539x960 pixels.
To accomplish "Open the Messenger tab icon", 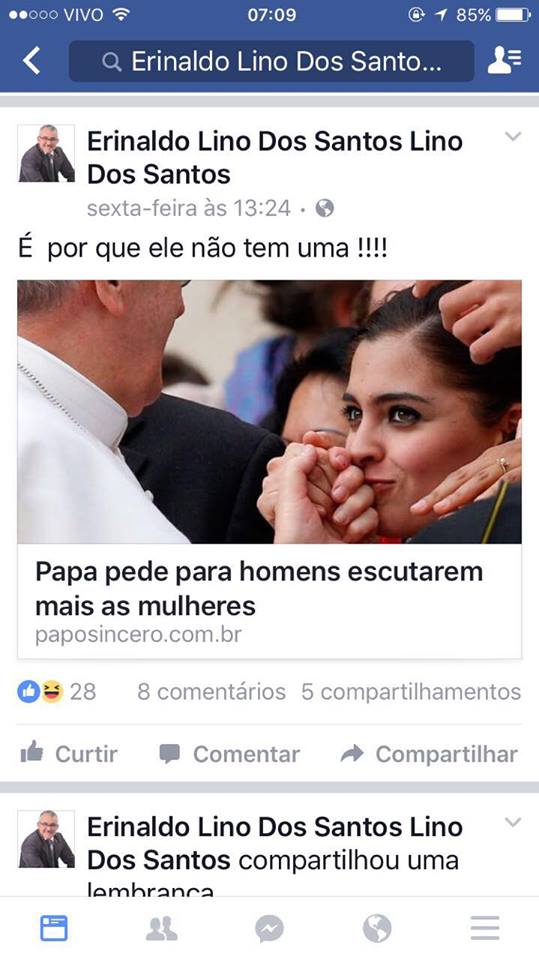I will pos(270,929).
